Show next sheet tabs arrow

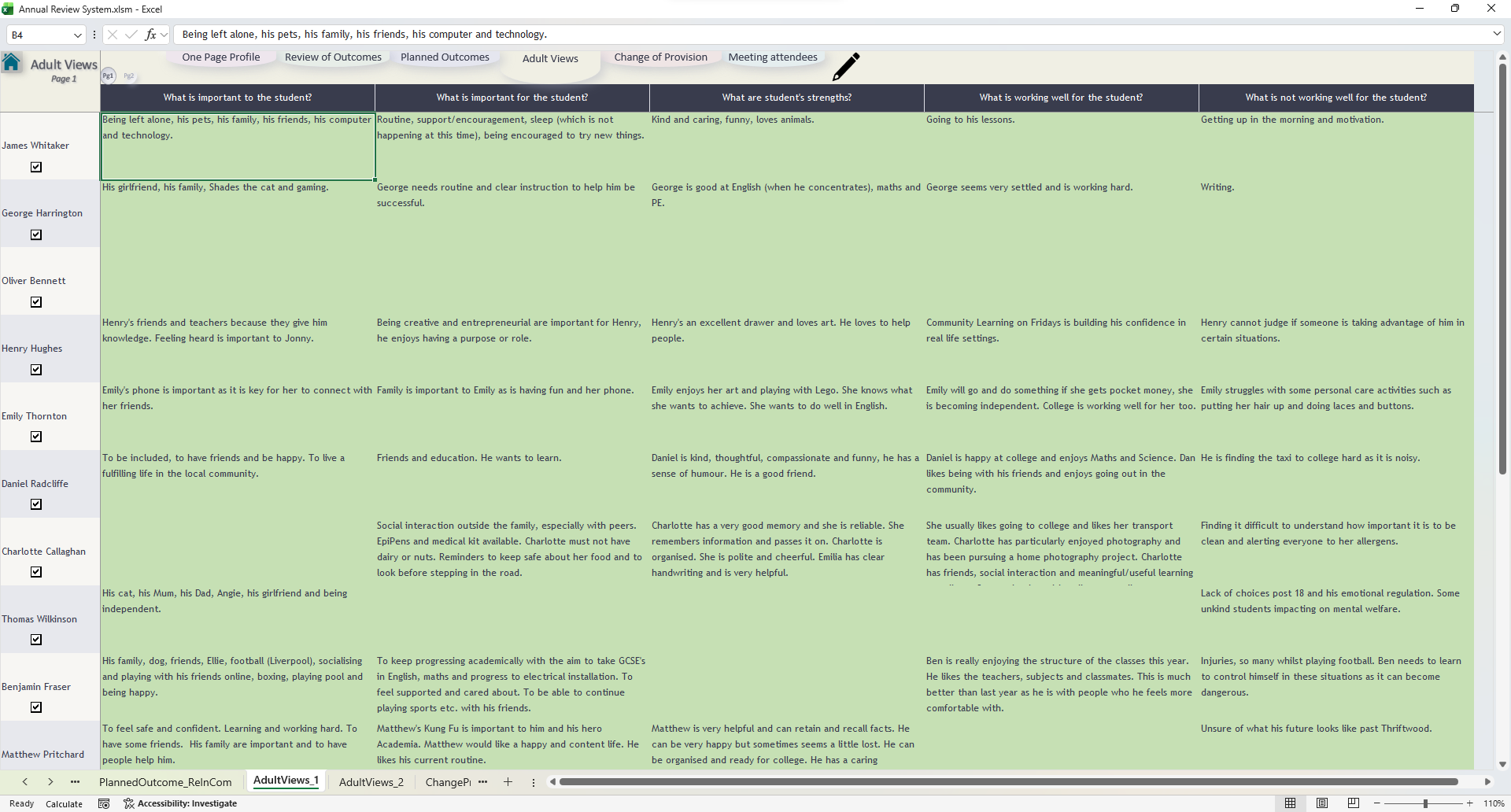coord(50,782)
